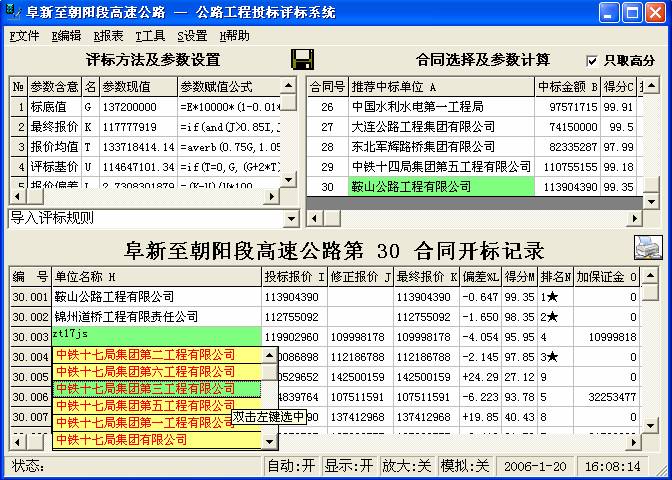Viewport: 672px width, 480px height.
Task: Click the 推荐中标单位 A column header
Action: [441, 87]
